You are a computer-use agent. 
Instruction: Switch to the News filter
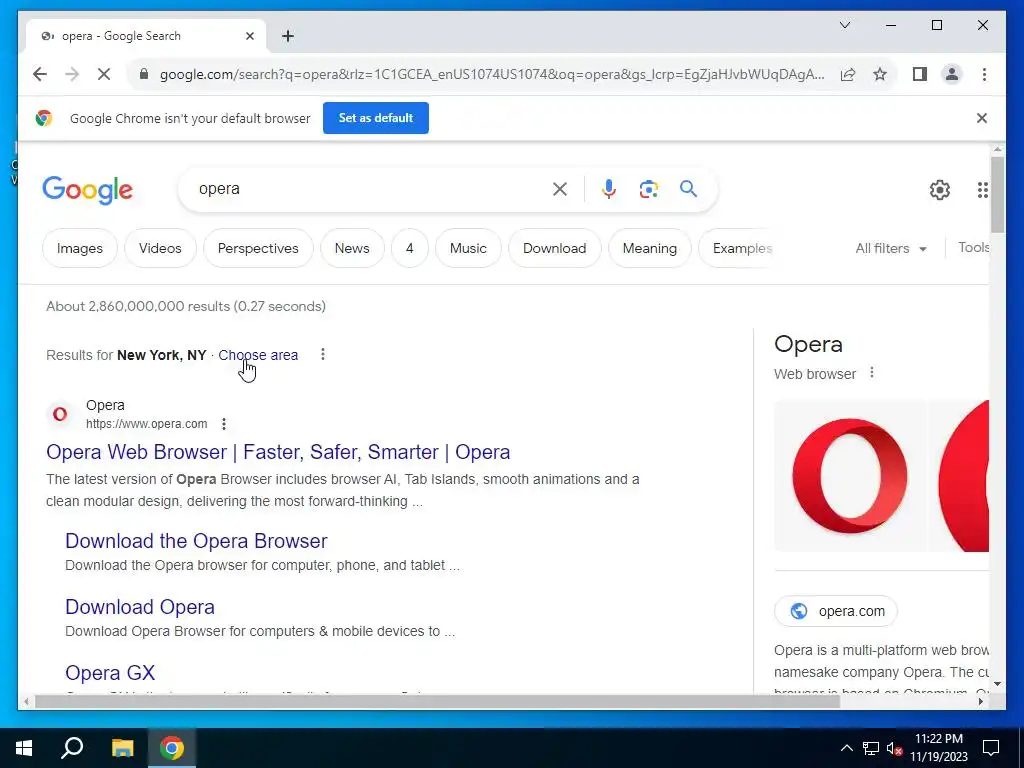(352, 248)
